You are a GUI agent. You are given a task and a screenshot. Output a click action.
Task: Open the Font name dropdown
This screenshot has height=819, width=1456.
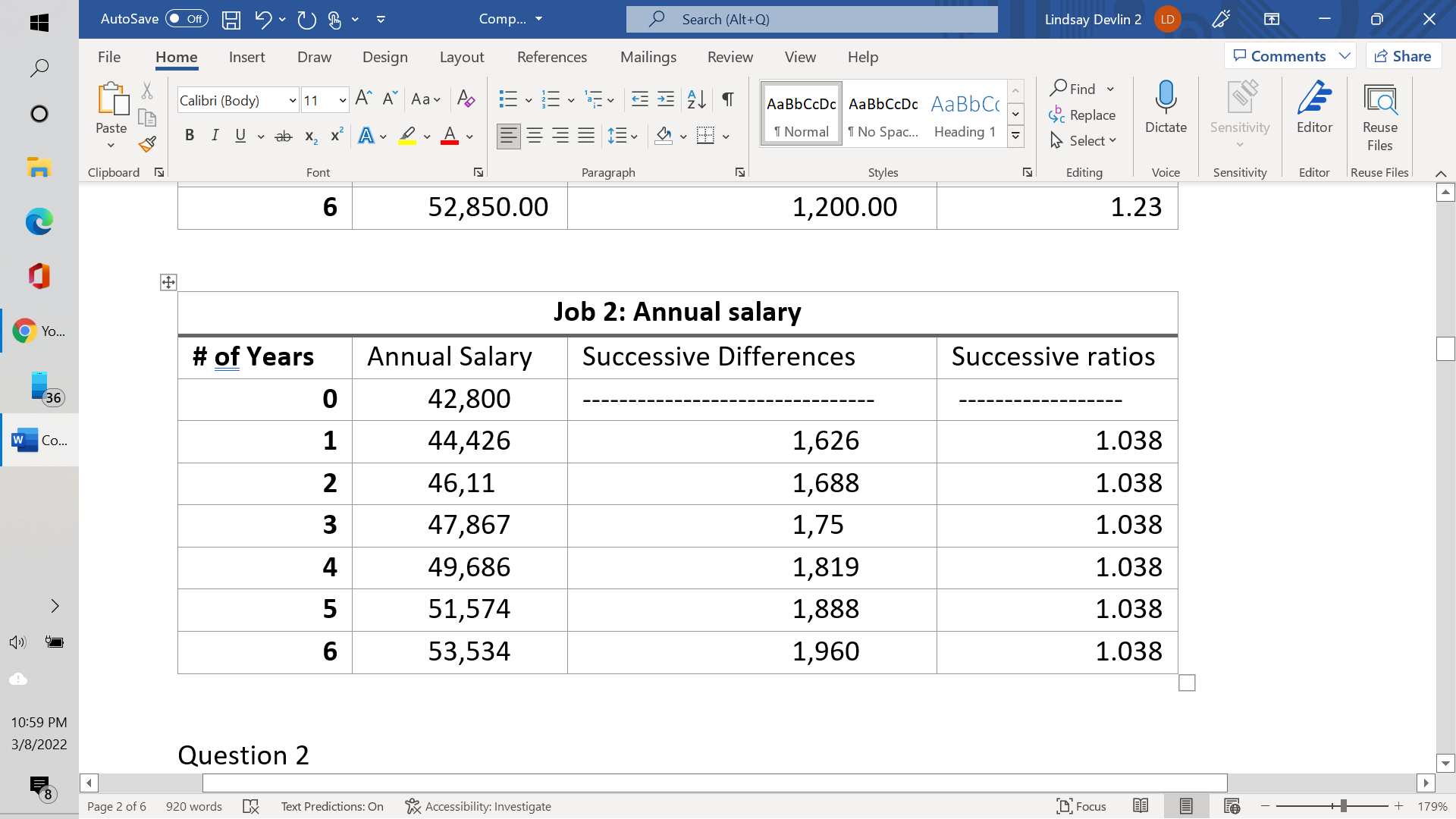293,100
